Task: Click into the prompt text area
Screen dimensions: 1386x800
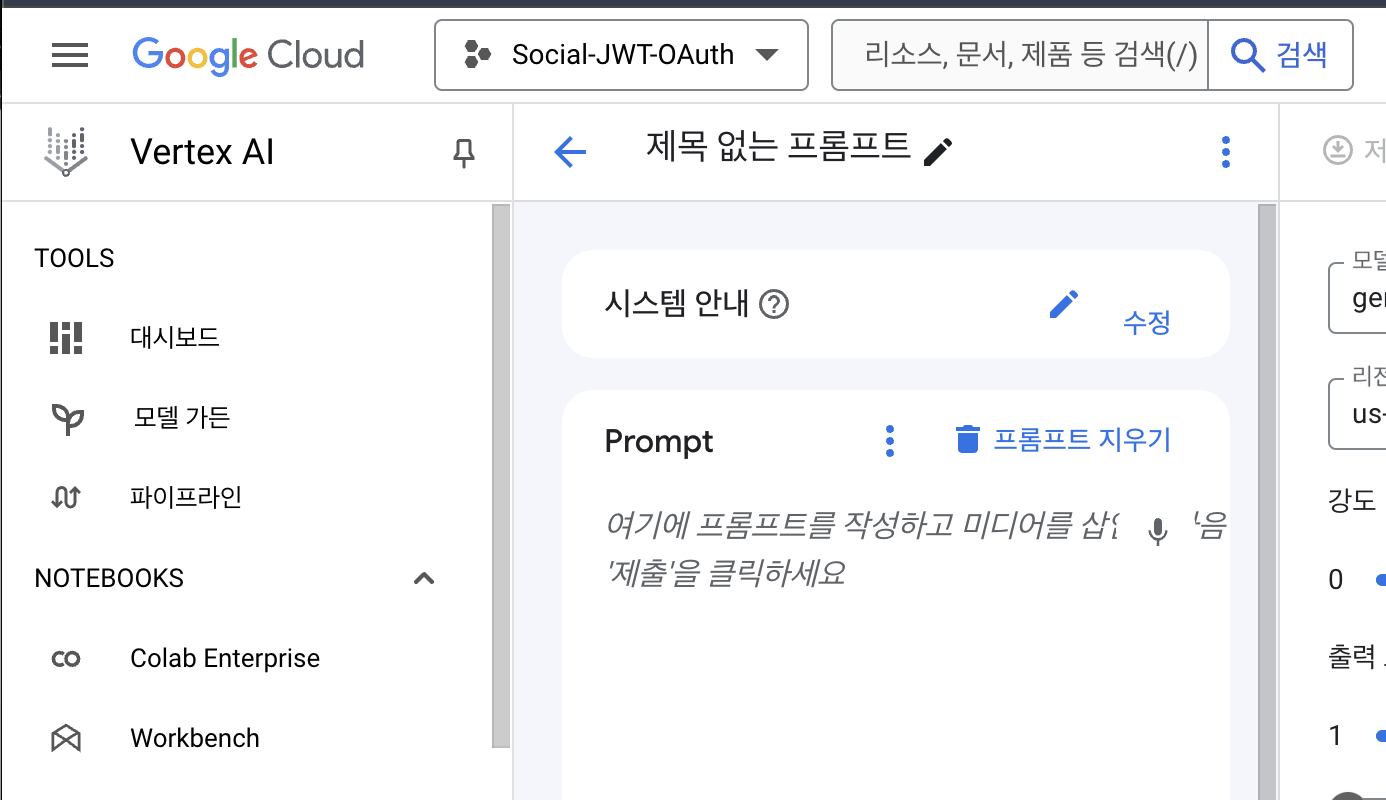Action: click(x=895, y=640)
